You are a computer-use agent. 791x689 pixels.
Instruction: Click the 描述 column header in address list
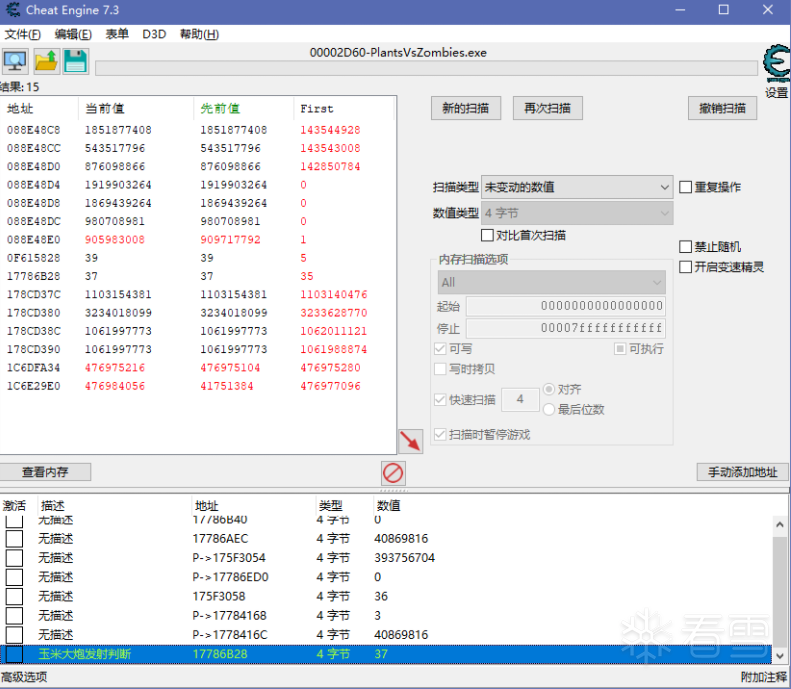52,506
